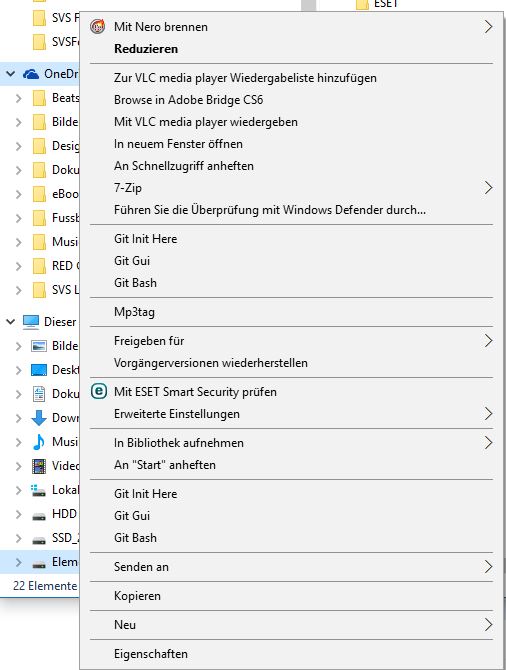This screenshot has width=506, height=670.
Task: Open the Erweiterte Einstellungen submenu arrow
Action: [x=488, y=414]
